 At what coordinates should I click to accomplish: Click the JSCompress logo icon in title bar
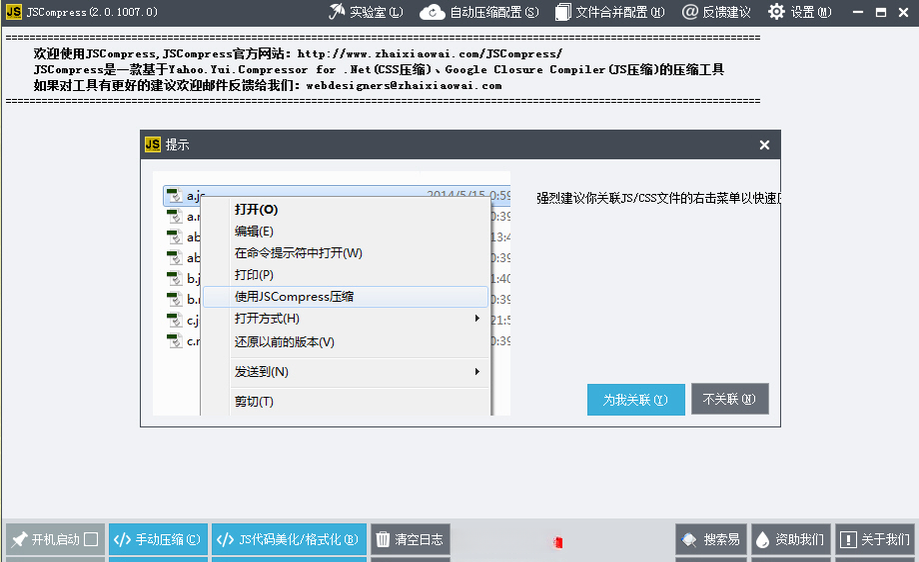pos(13,12)
